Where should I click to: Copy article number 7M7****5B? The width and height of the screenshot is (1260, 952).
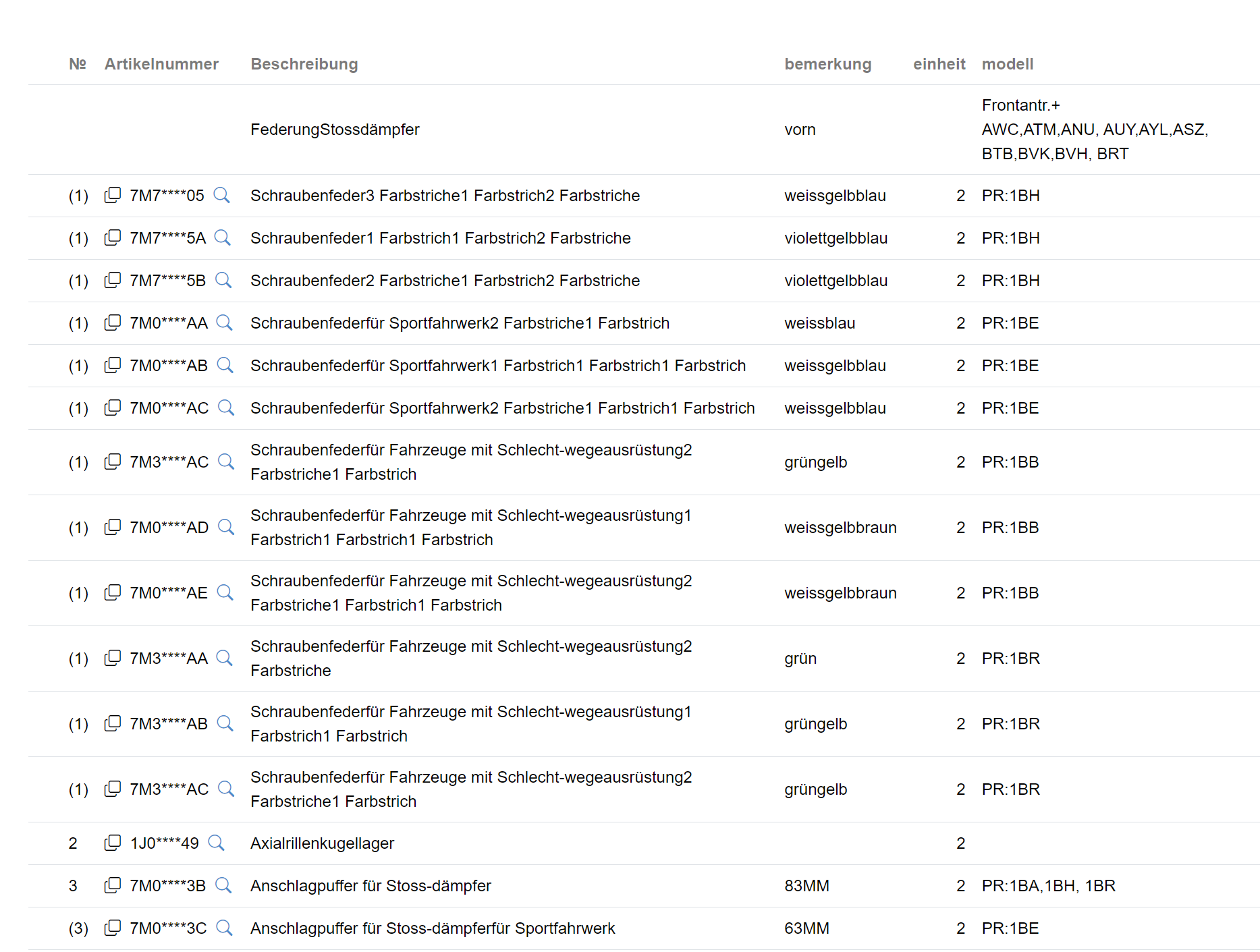tap(113, 281)
